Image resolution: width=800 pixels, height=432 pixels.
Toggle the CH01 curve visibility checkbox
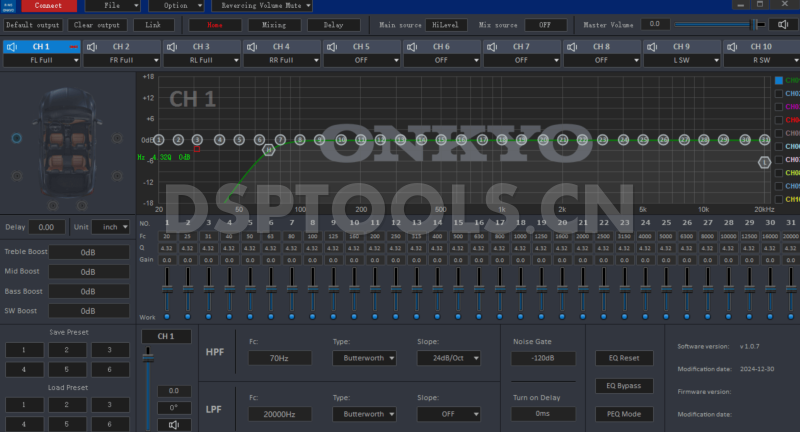click(779, 80)
